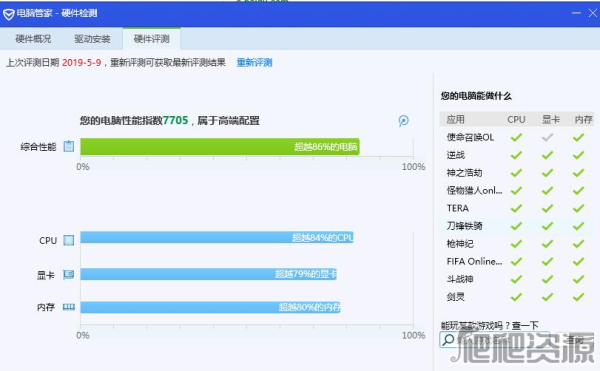Click the magnifier icon in the search box
The image size is (600, 371).
point(448,340)
